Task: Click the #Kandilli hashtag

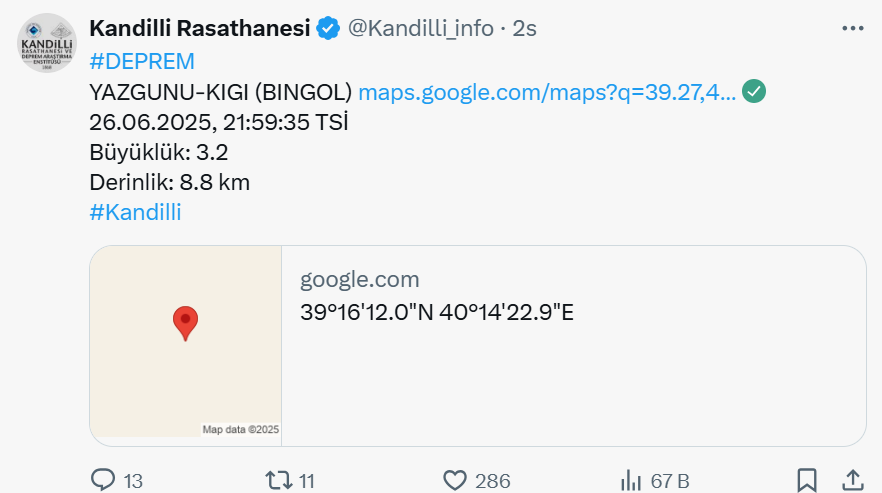Action: point(136,213)
